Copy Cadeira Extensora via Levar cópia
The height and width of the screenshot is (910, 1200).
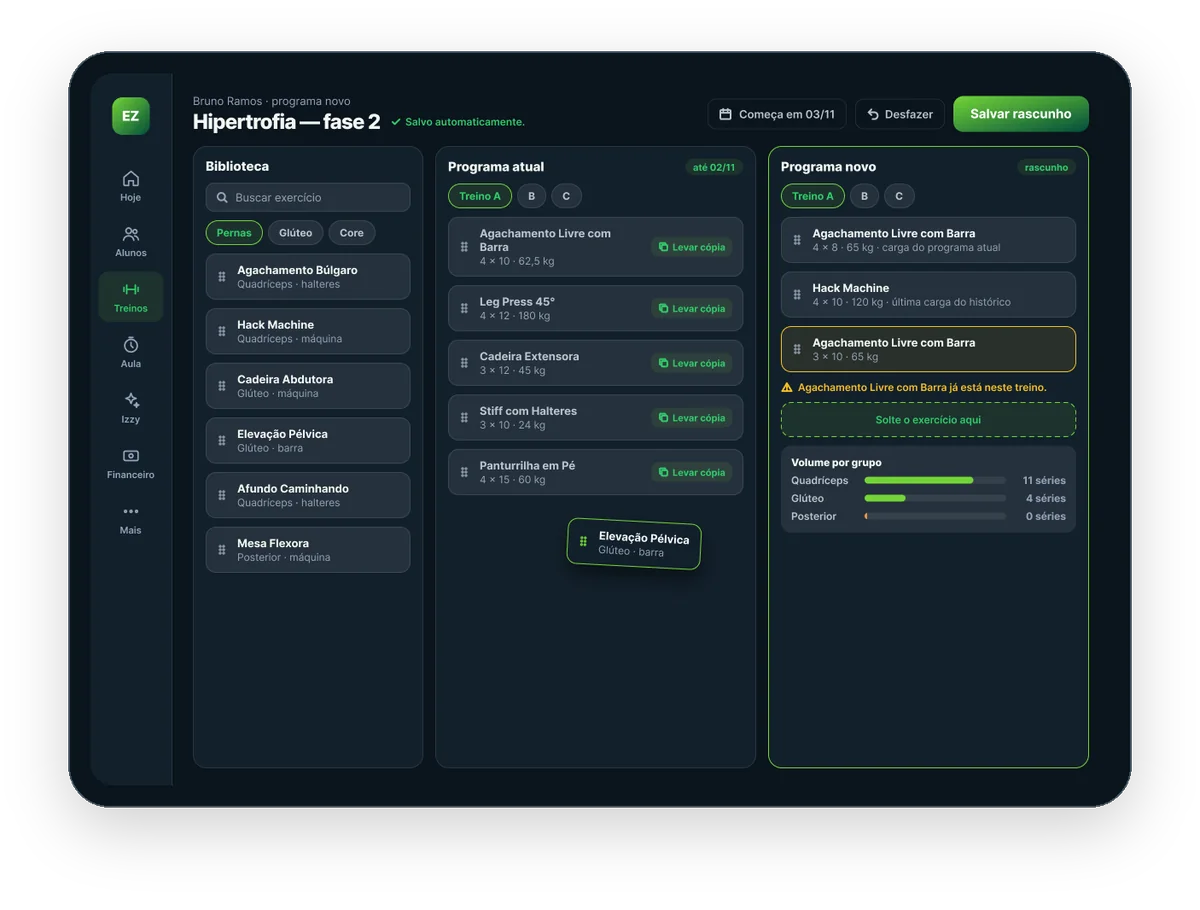point(692,363)
